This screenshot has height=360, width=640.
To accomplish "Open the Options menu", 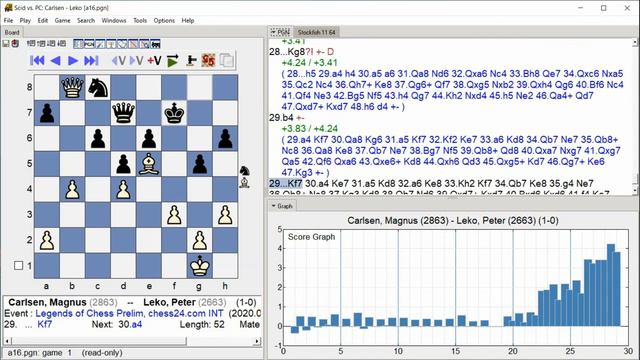I will [x=164, y=20].
